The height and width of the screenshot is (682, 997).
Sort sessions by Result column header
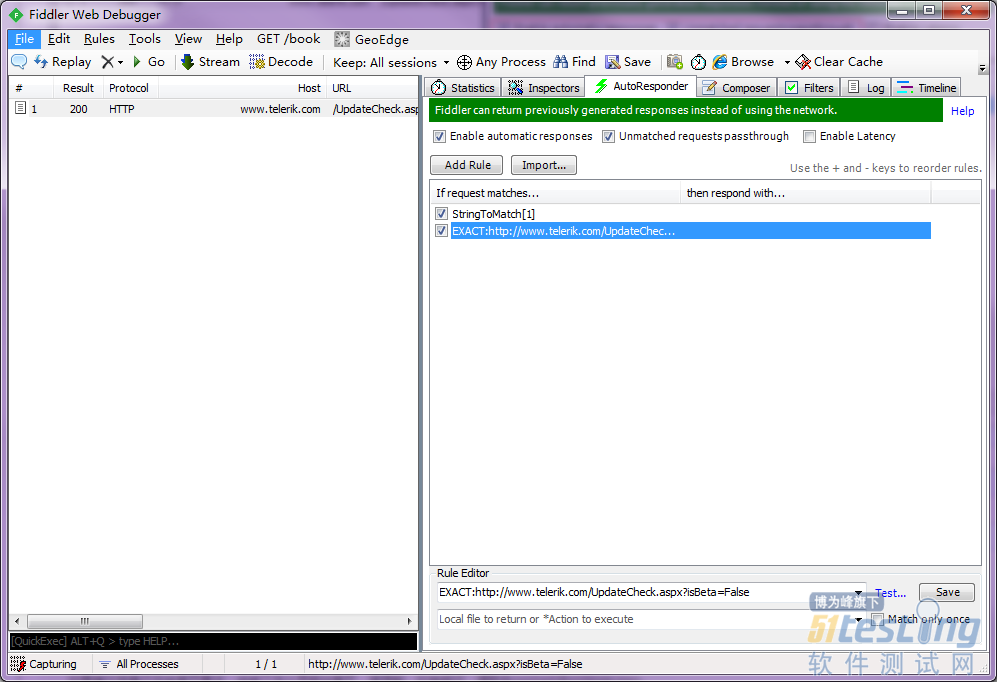pos(78,88)
